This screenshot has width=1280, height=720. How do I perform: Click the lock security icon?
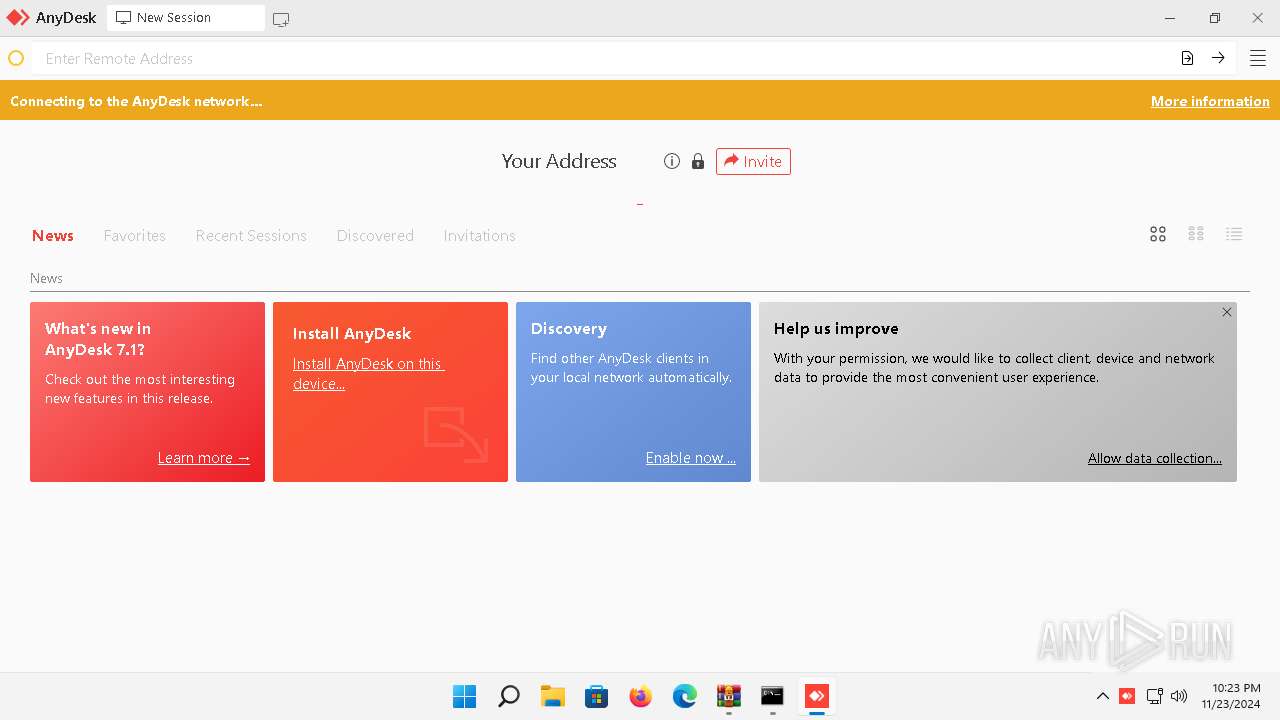click(x=698, y=161)
